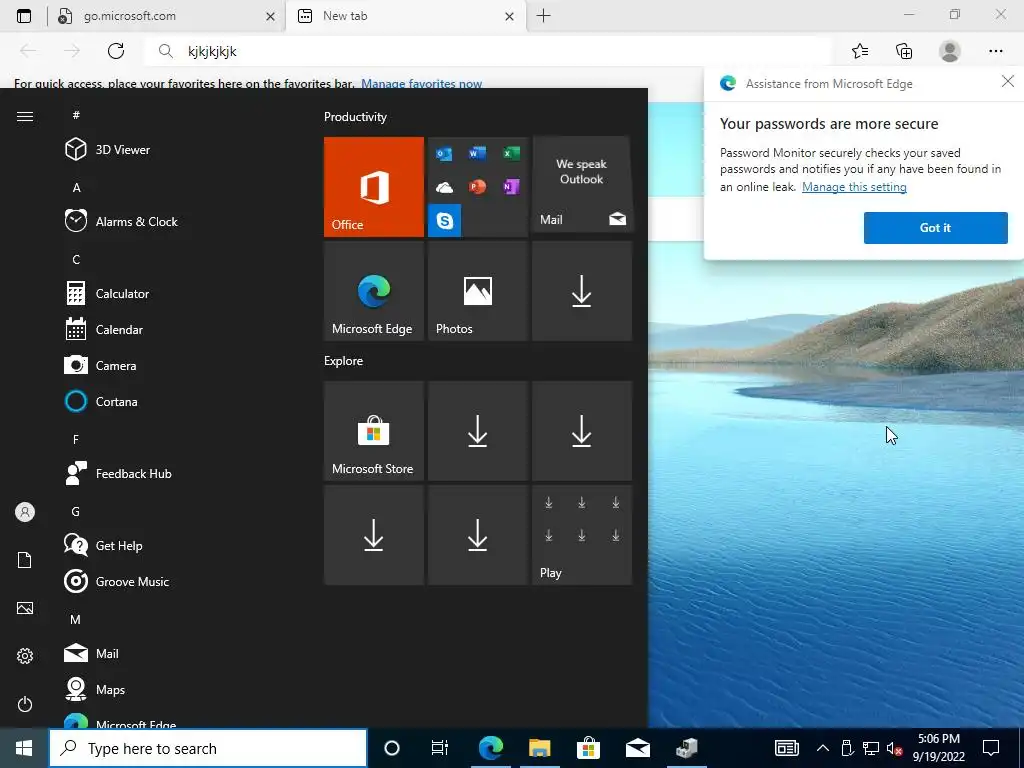Click the Type here to search box
This screenshot has height=768, width=1024.
tap(208, 748)
